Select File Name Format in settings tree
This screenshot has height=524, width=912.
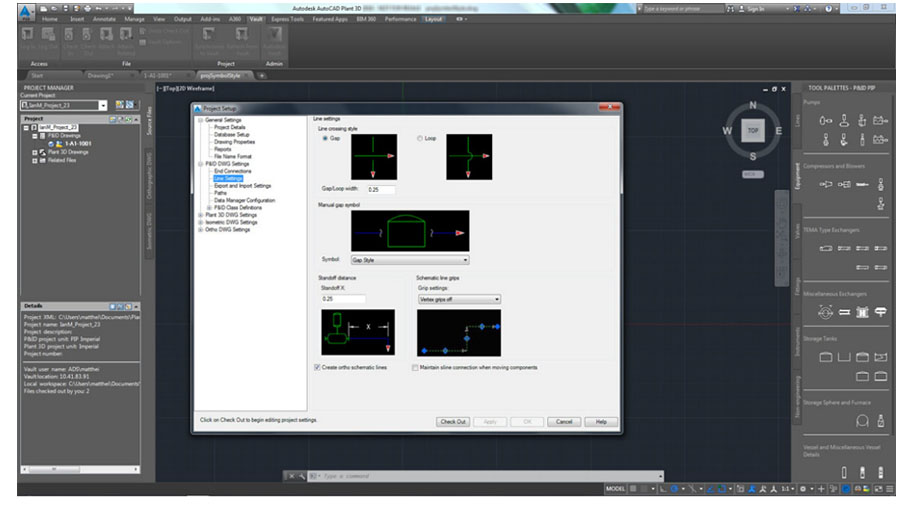point(233,156)
